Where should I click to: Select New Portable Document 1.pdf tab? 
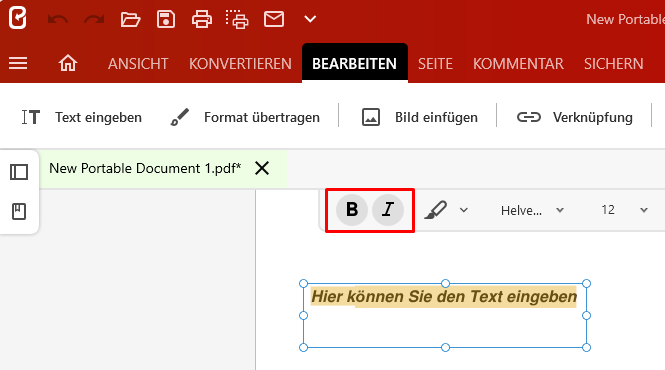point(145,168)
